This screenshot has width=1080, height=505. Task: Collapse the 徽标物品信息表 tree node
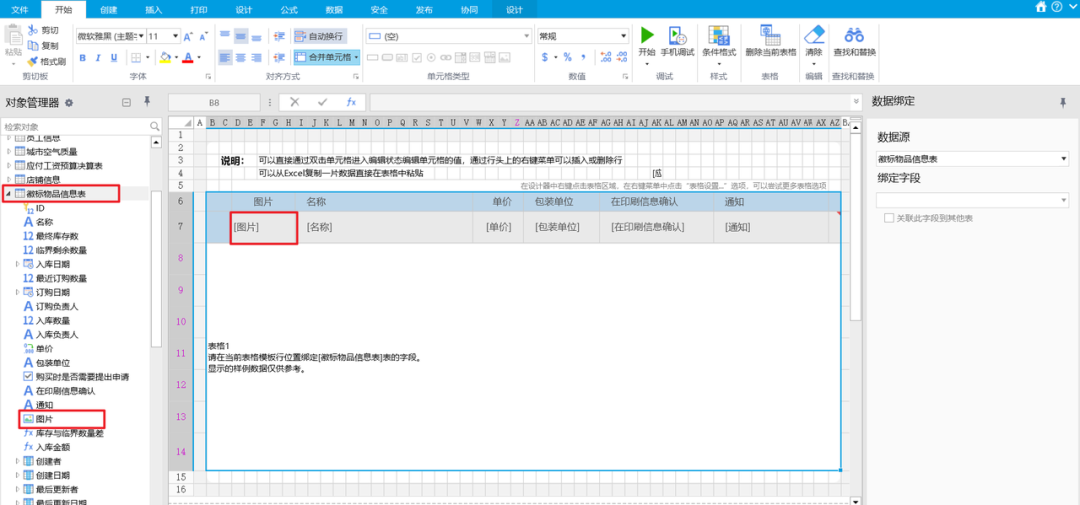[9, 194]
